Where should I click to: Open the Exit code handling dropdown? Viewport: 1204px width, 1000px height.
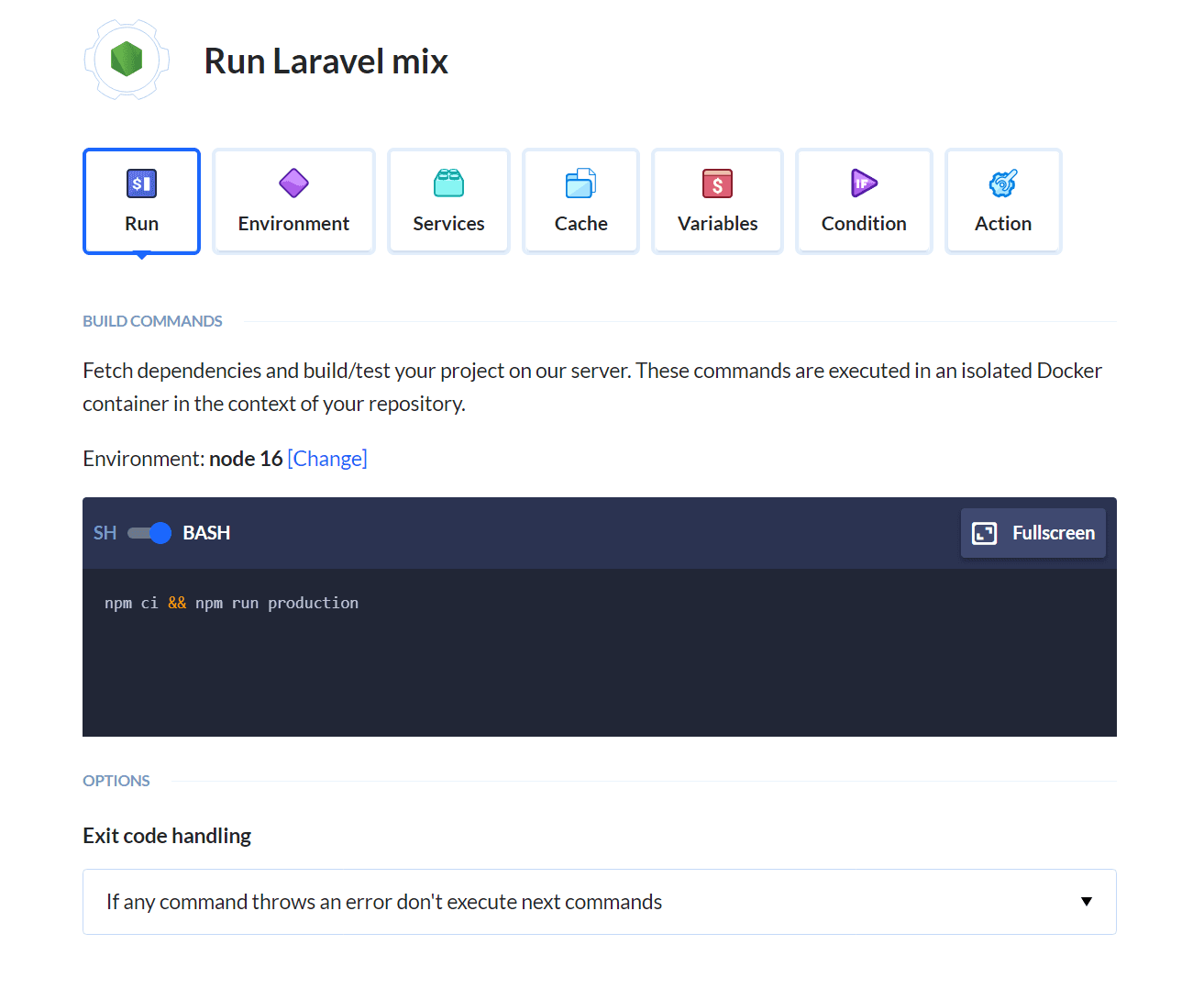(599, 902)
